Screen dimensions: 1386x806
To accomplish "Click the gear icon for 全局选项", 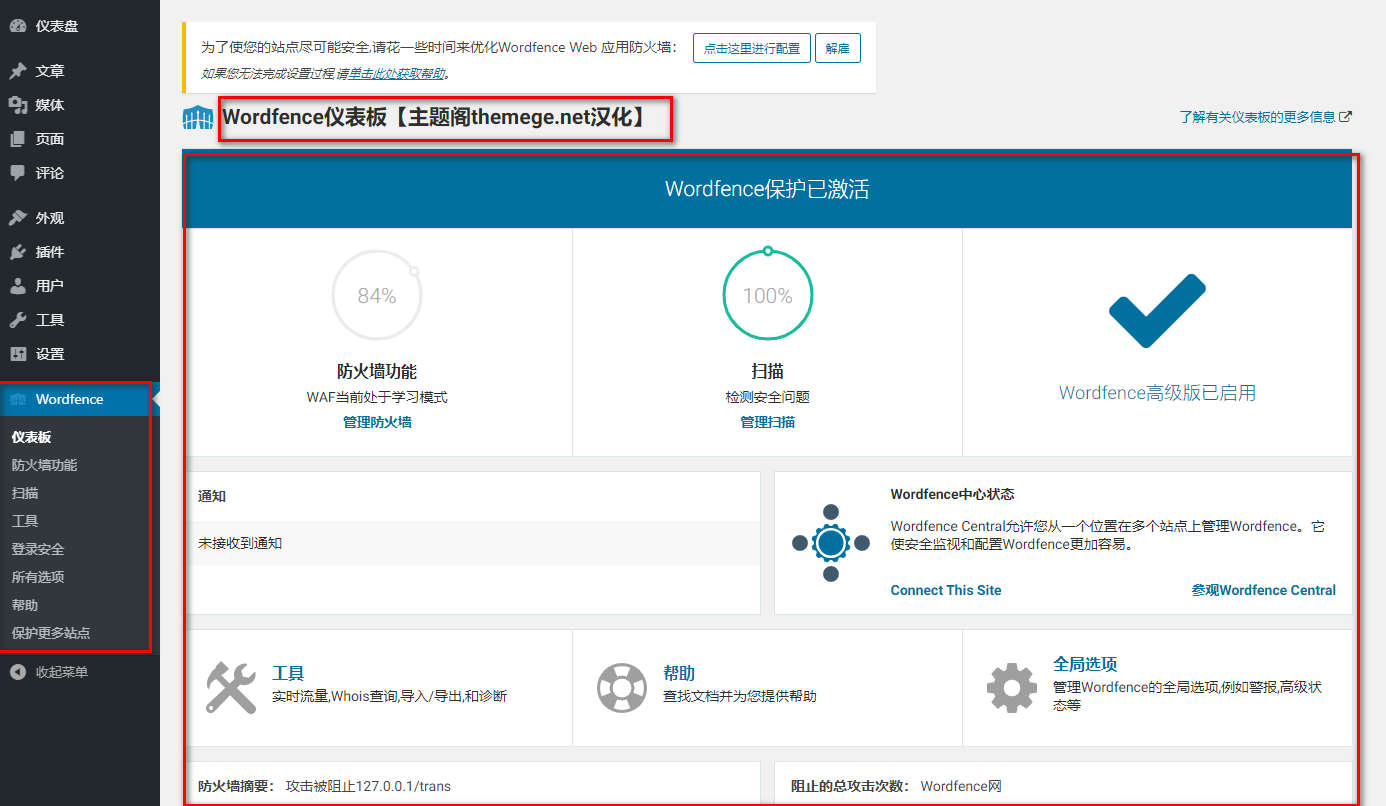I will (x=1012, y=687).
